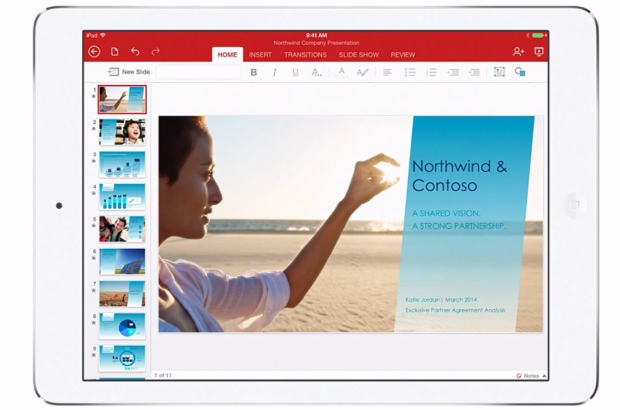The height and width of the screenshot is (410, 620).
Task: Toggle underline formatting
Action: 295,72
